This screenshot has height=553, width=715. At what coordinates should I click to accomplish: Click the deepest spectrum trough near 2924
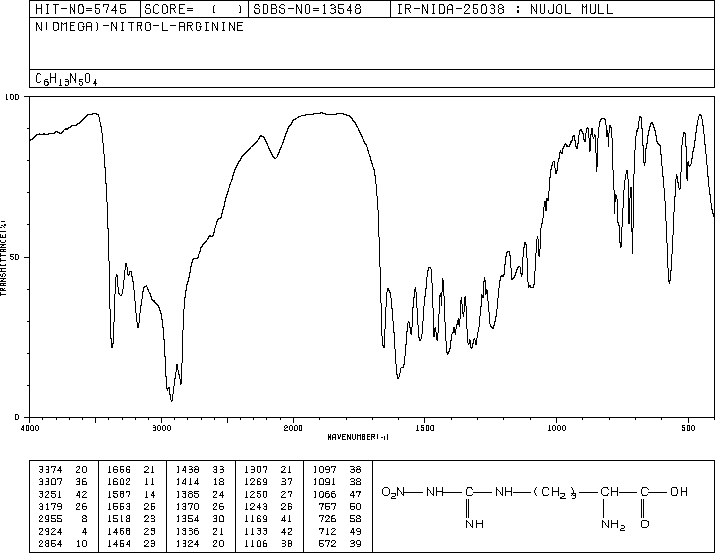(171, 400)
